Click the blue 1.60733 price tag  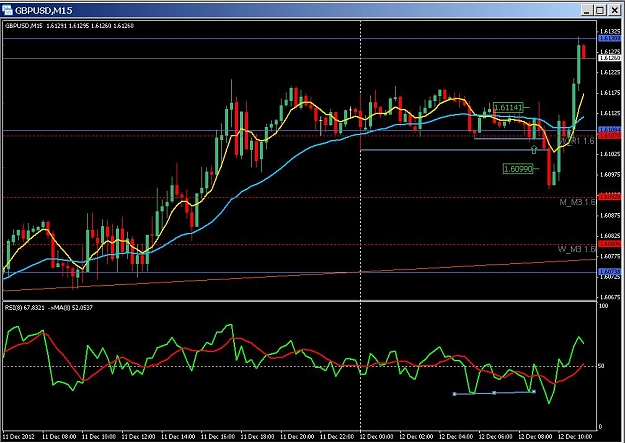[x=609, y=272]
